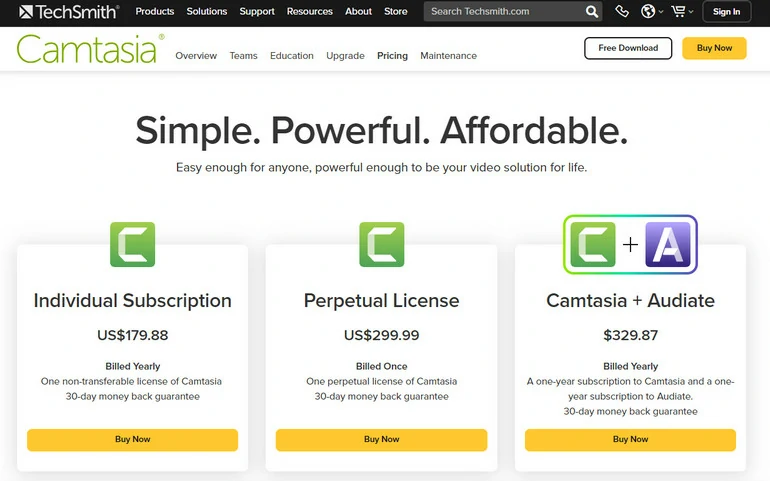Click One perpetual license of Camtasia text

(382, 381)
